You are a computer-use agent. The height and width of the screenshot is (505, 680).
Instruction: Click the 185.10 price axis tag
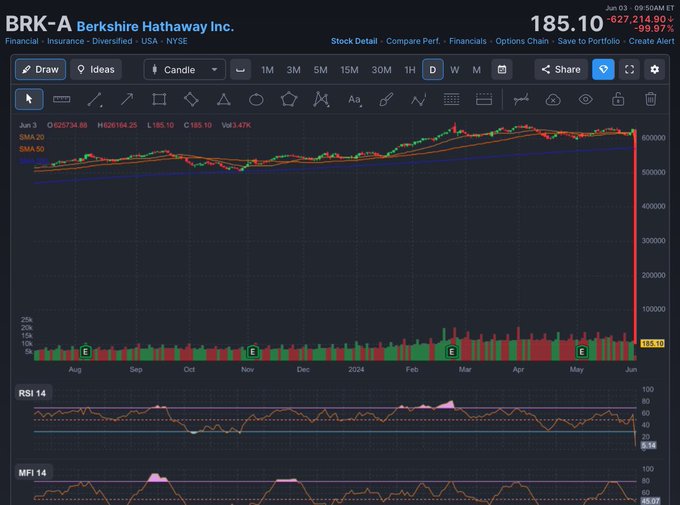[652, 343]
